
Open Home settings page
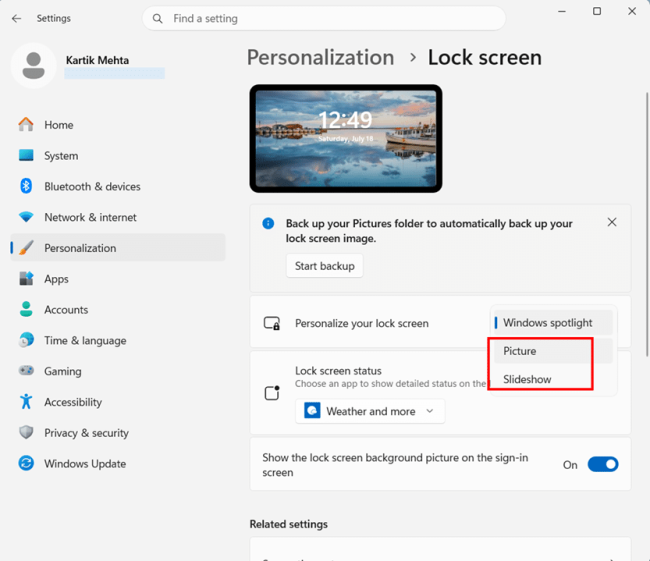pyautogui.click(x=118, y=125)
